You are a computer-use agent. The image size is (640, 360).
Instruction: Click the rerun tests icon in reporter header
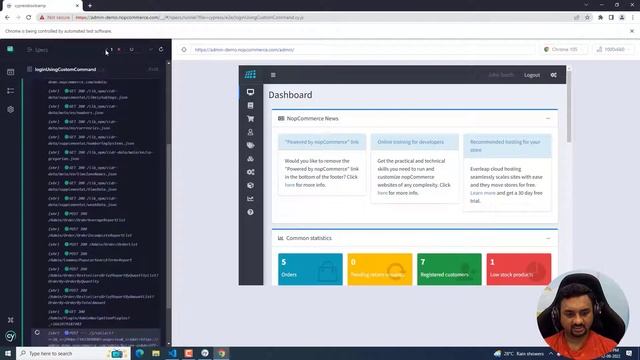point(161,49)
